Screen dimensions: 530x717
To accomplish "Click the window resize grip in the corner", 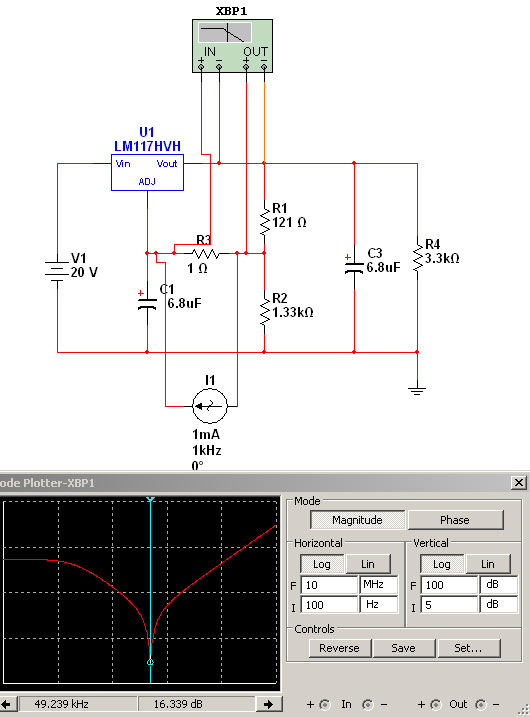I will 524,711.
